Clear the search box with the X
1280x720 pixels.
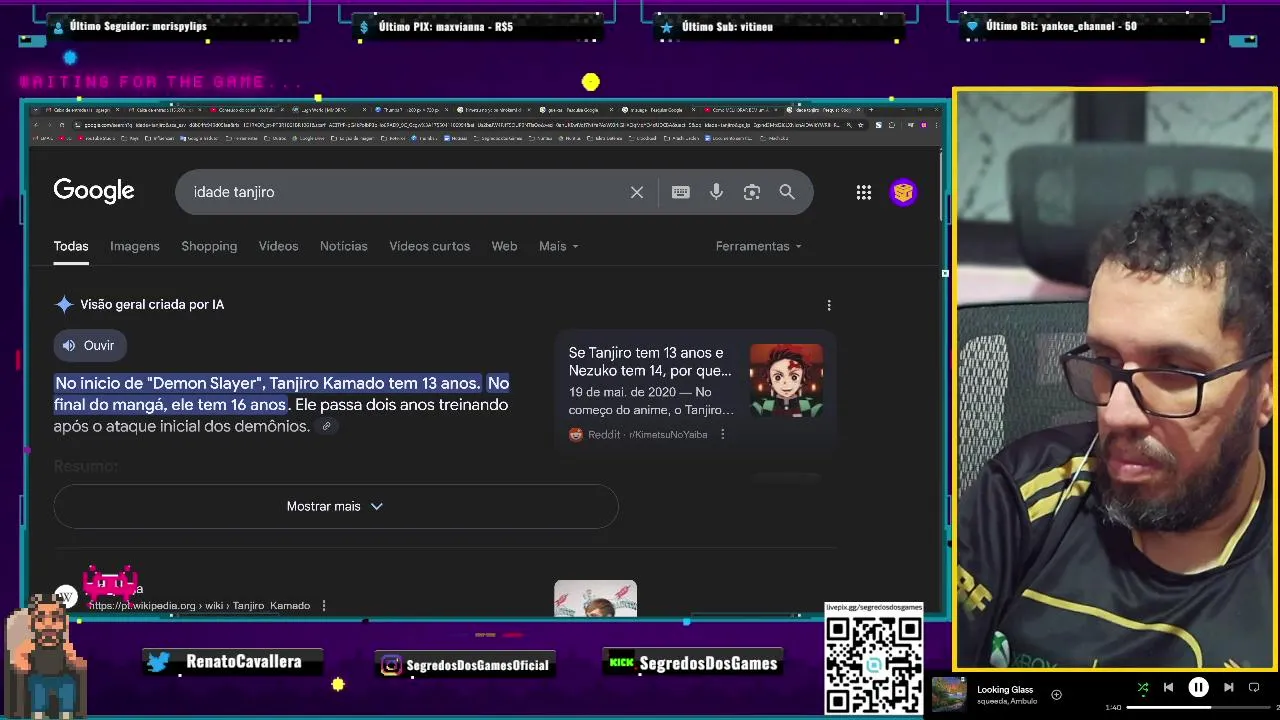coord(637,192)
